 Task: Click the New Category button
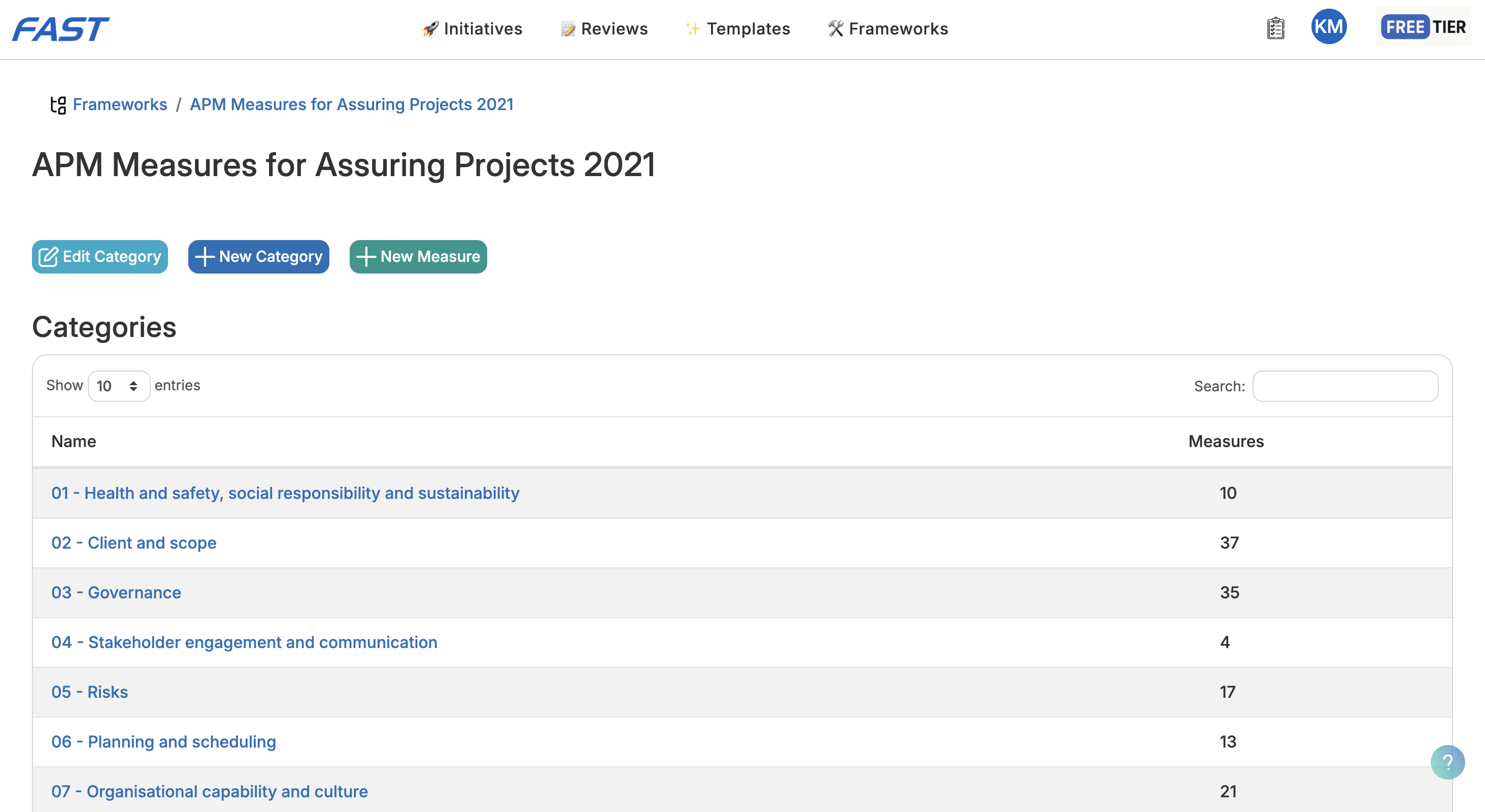tap(258, 257)
